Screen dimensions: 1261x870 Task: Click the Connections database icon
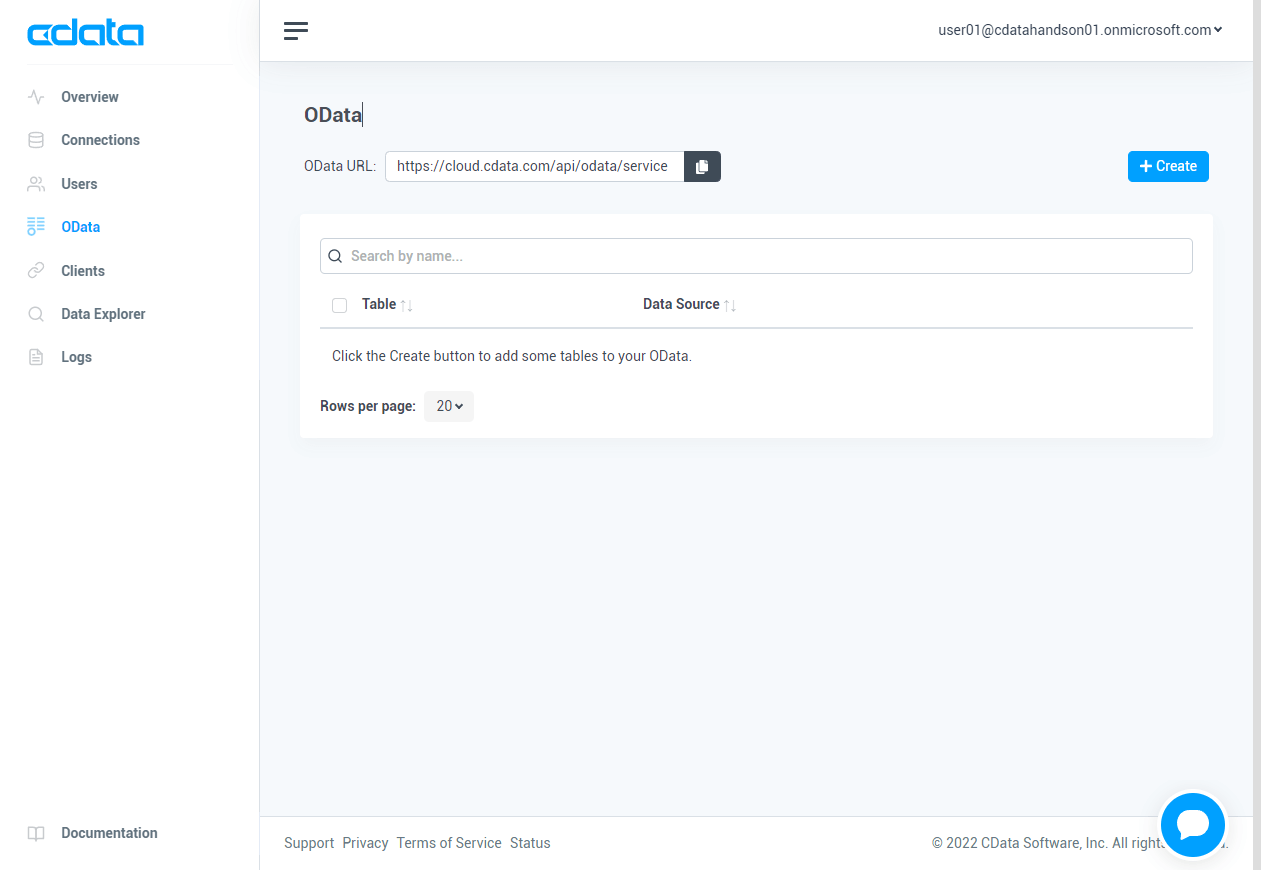(36, 140)
